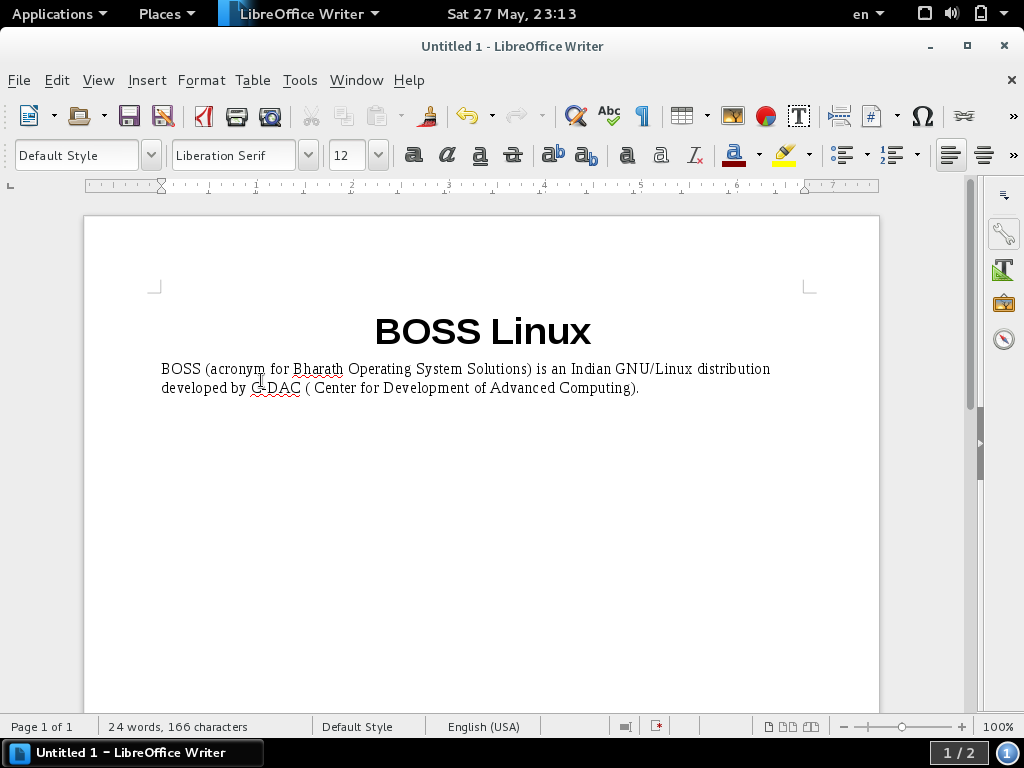
Task: Toggle Italic formatting
Action: (447, 155)
